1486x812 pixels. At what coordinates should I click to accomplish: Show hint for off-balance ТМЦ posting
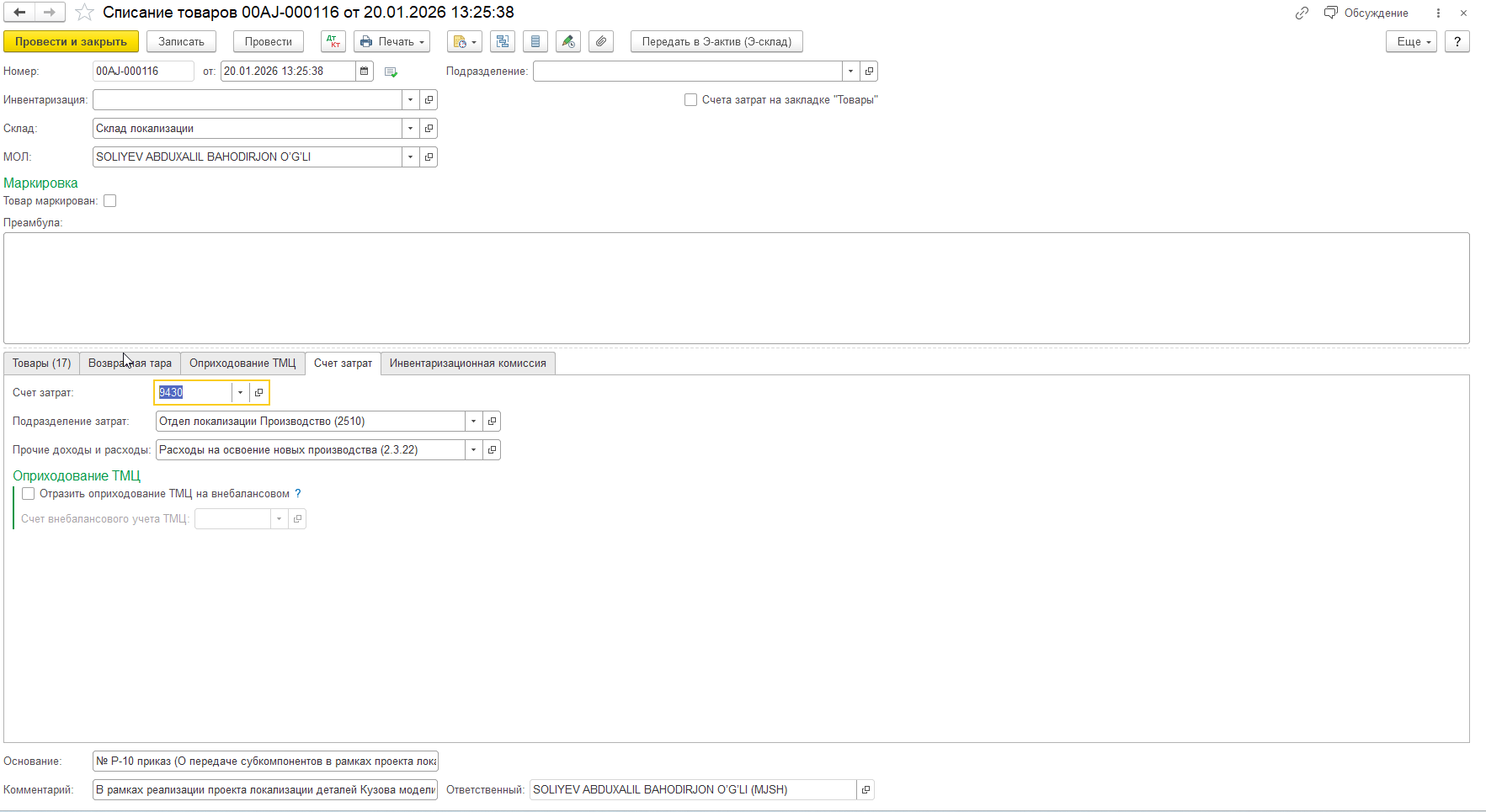tap(297, 494)
